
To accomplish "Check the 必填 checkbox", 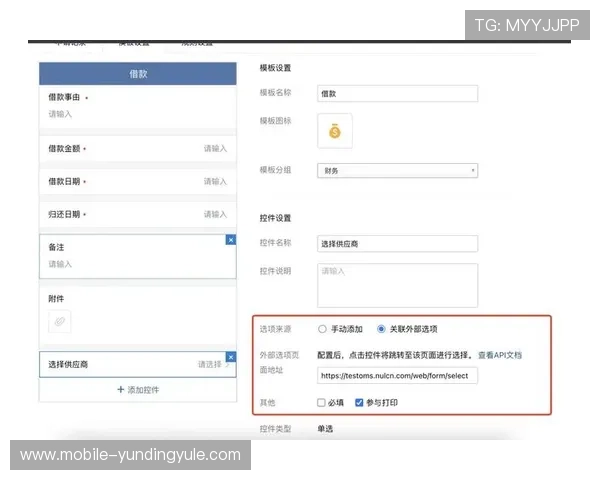I will pos(321,402).
